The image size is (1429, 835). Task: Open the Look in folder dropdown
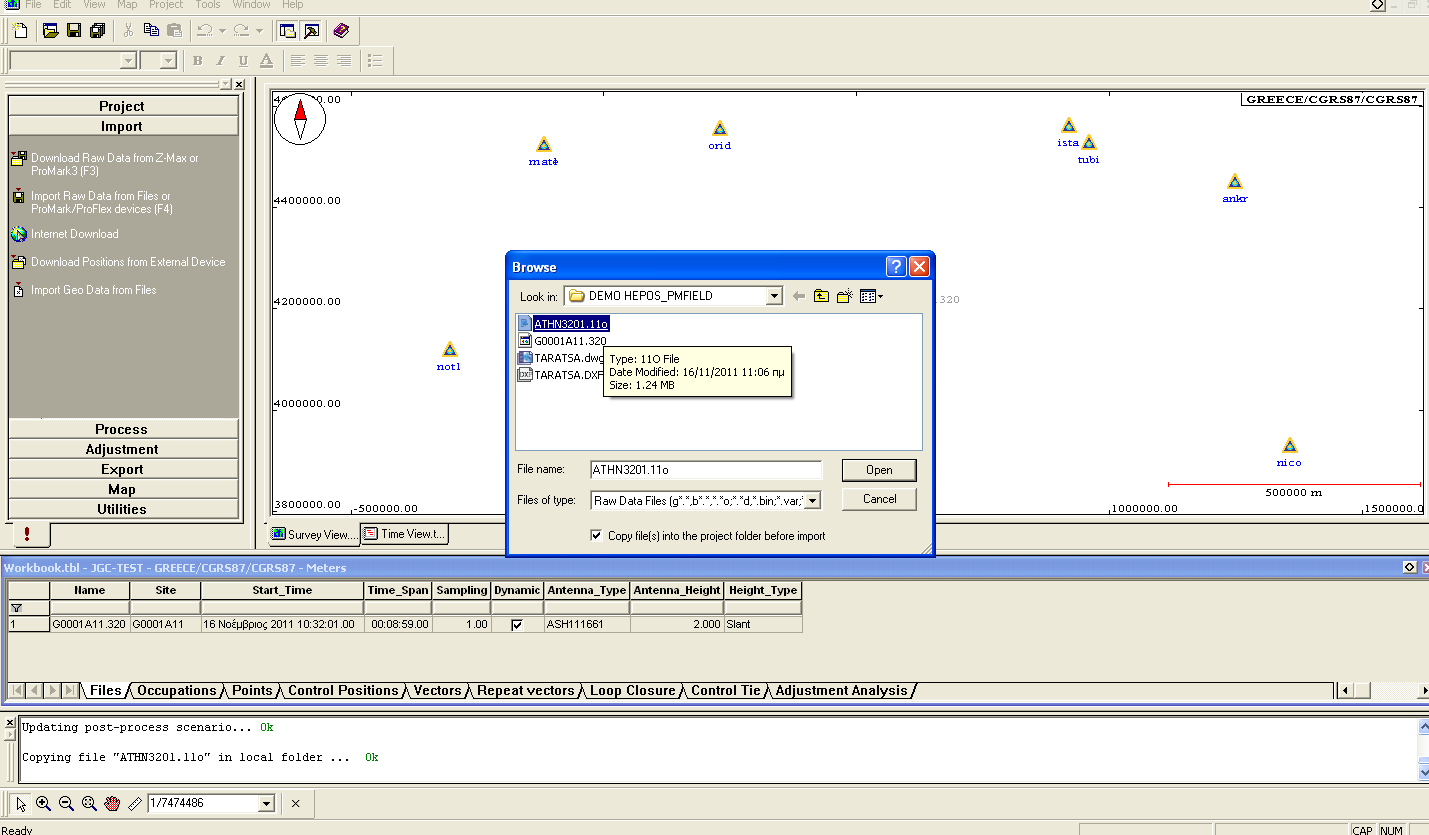tap(774, 296)
